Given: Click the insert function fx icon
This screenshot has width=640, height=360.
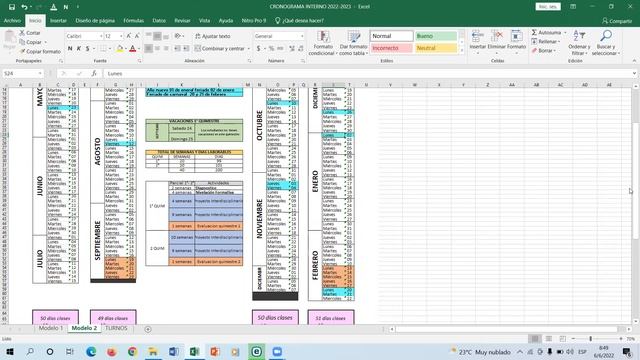Looking at the screenshot, I should (94, 73).
